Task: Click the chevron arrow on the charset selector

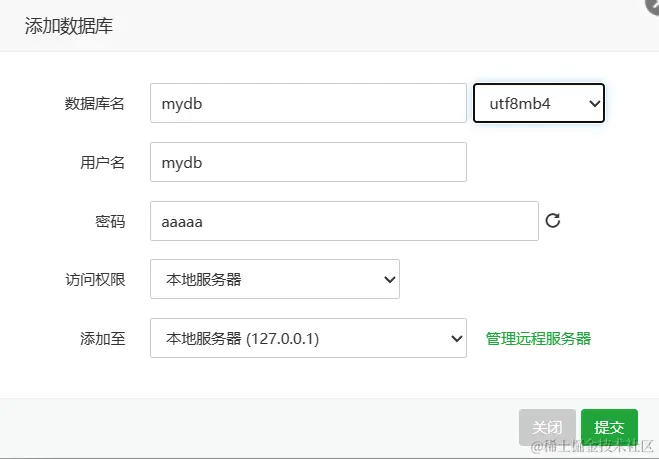Action: tap(593, 103)
